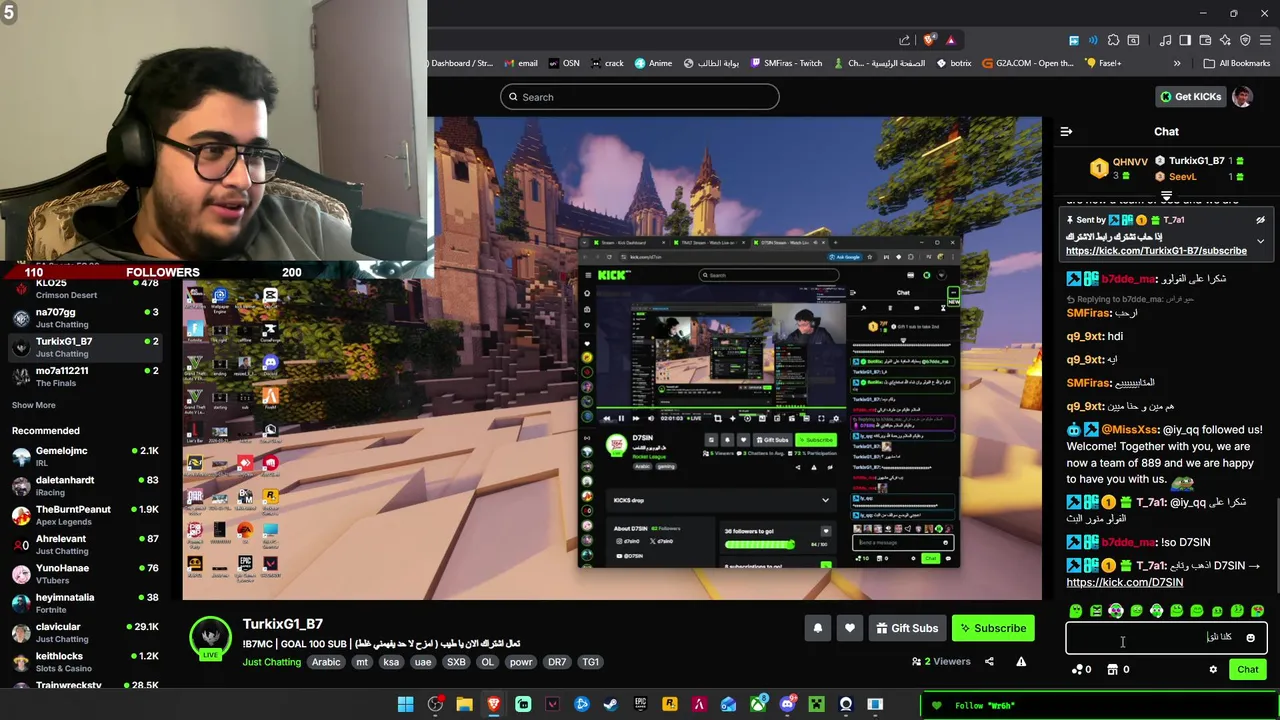Open the user profile avatar menu
Viewport: 1280px width, 720px height.
[x=1242, y=97]
